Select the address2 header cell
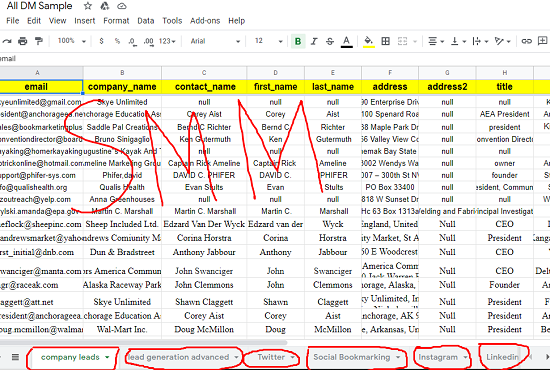Screen dimensions: 550x370 coord(447,87)
